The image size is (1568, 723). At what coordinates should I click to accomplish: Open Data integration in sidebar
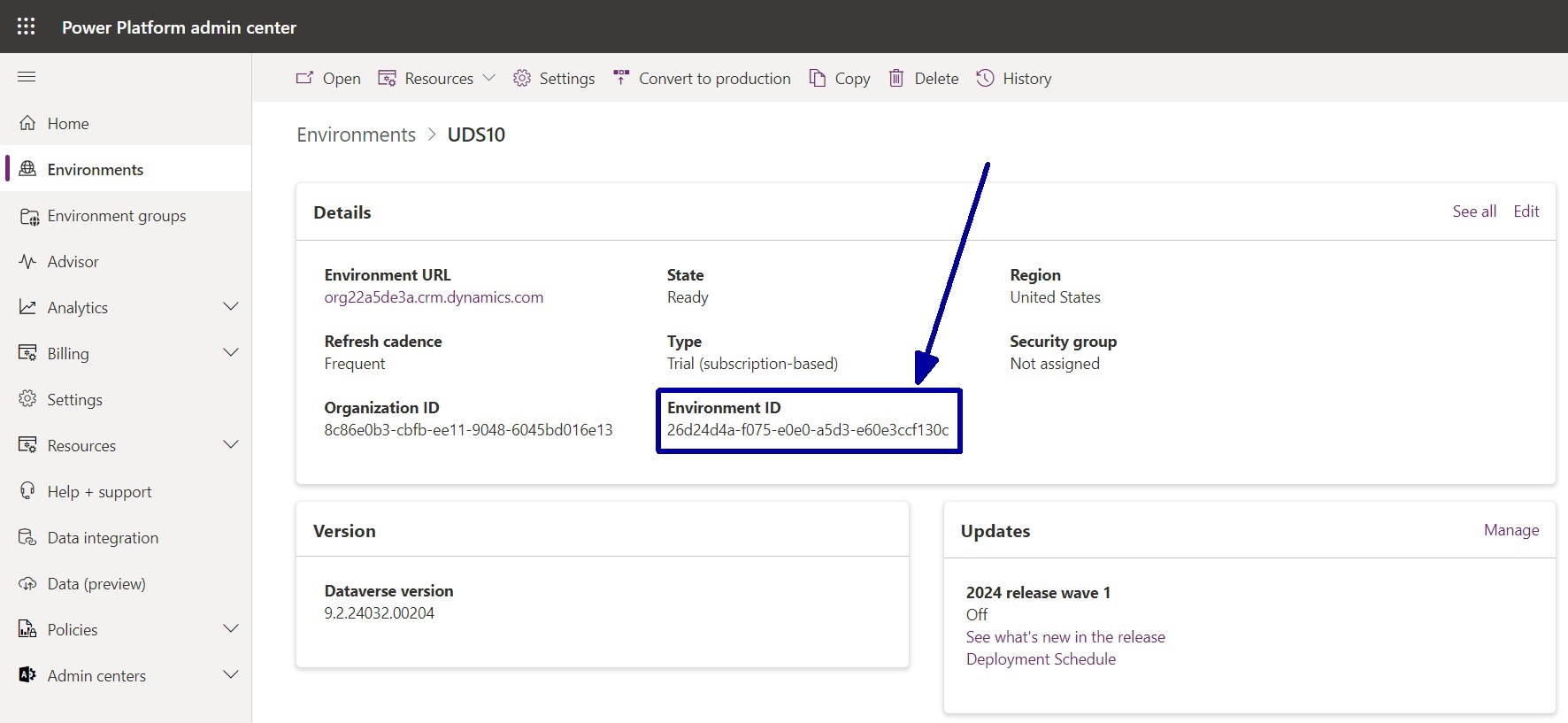click(103, 538)
